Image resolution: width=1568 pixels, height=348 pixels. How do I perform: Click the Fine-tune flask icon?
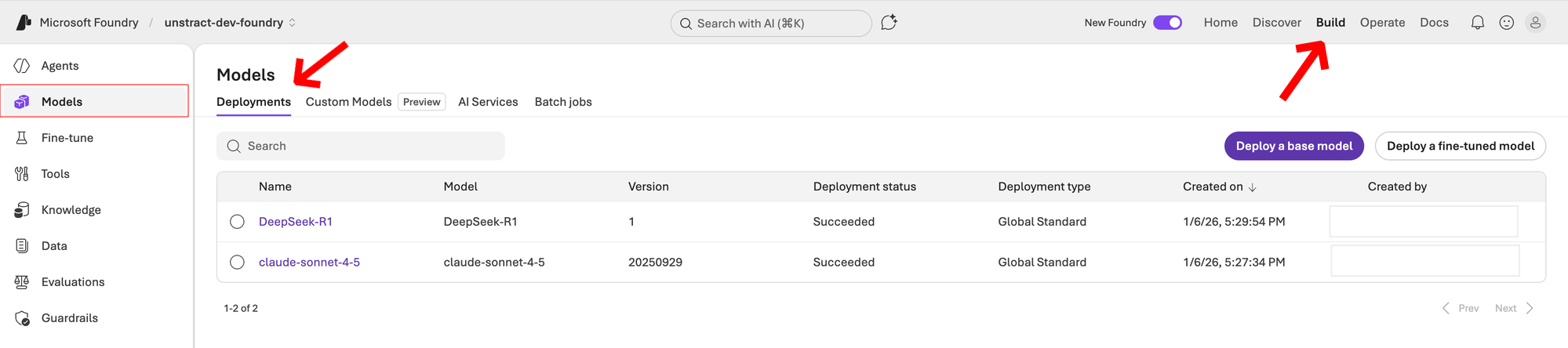[x=22, y=138]
